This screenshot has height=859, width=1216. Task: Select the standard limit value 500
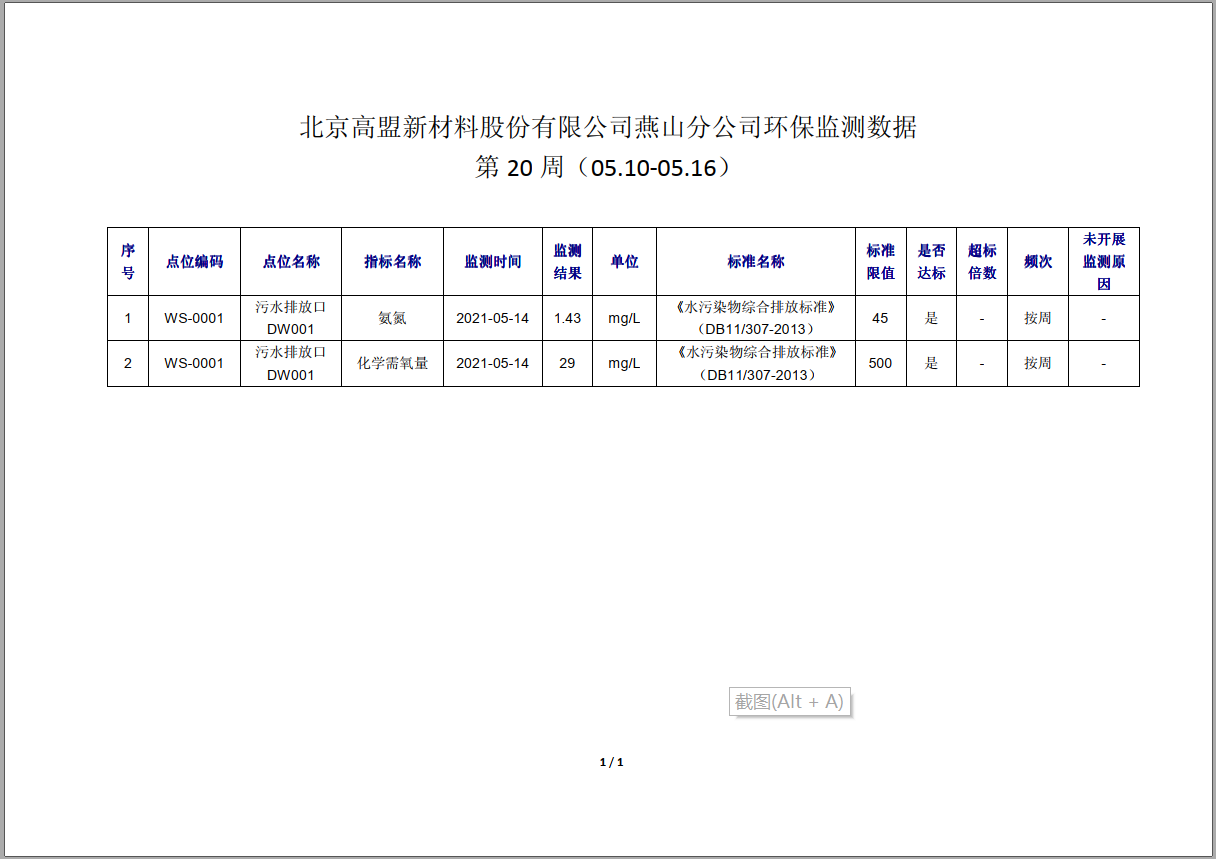tap(880, 363)
